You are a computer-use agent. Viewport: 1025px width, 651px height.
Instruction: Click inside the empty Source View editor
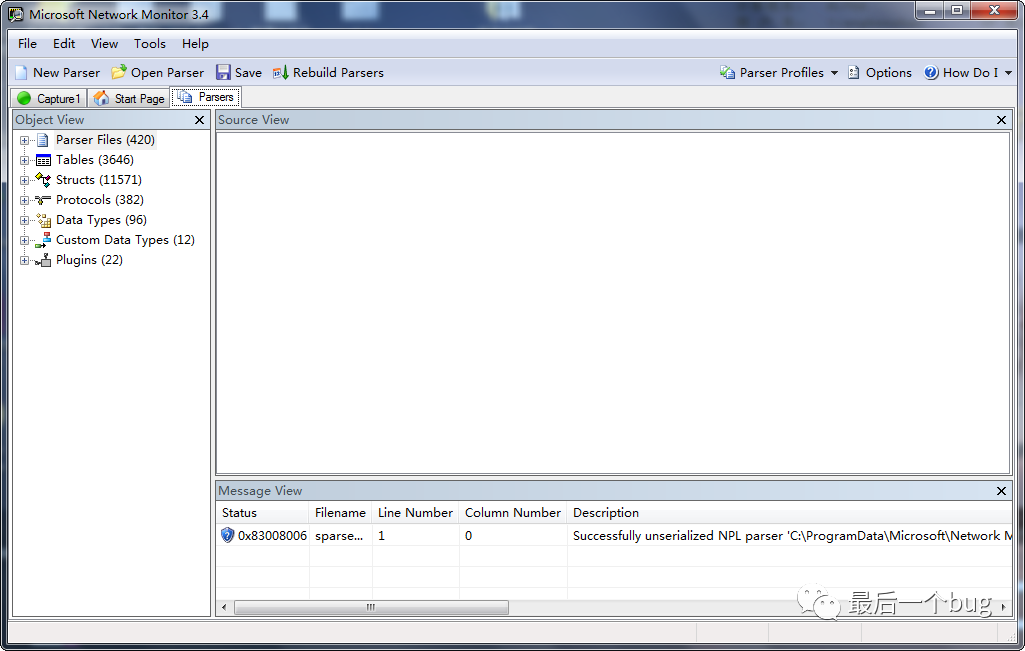[613, 303]
